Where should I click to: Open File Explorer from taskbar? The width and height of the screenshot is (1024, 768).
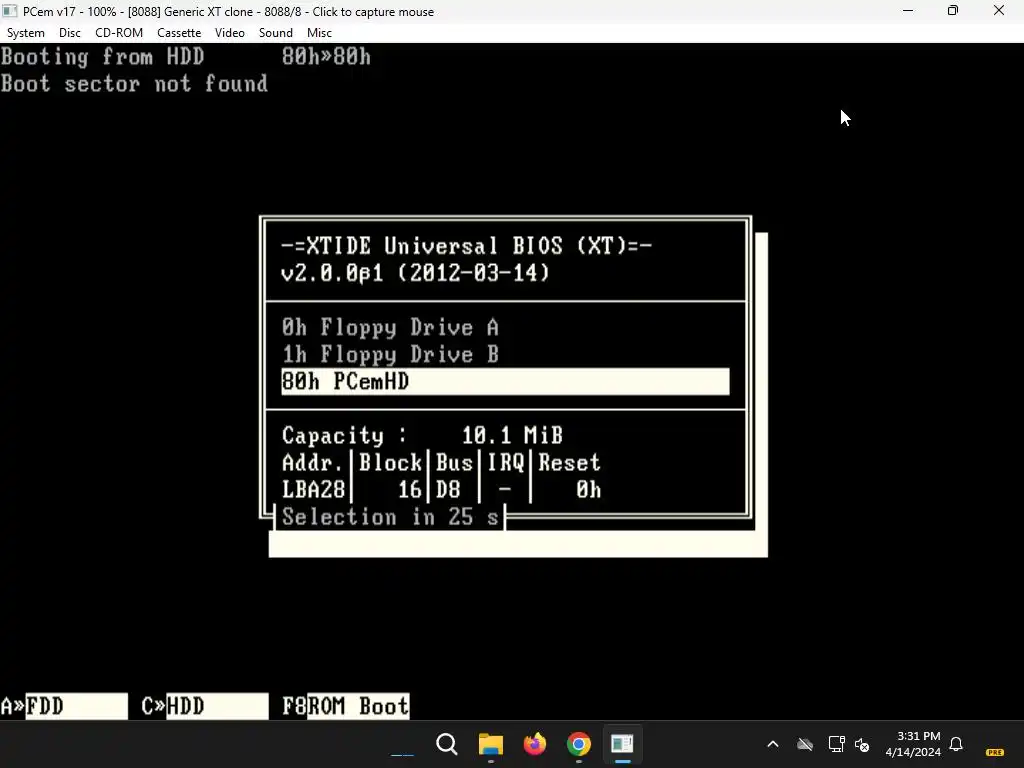click(490, 744)
